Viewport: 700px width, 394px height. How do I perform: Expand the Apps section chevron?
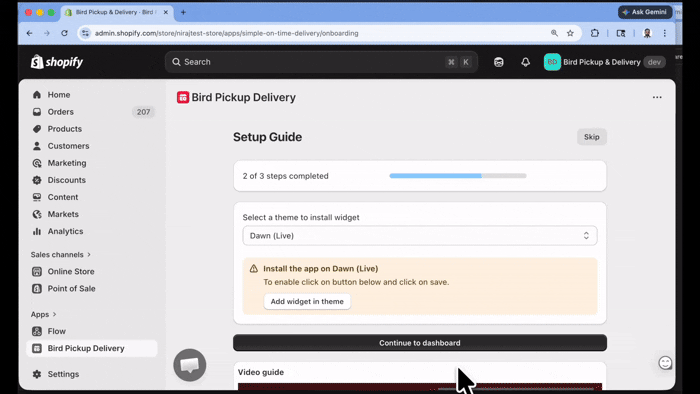[54, 314]
